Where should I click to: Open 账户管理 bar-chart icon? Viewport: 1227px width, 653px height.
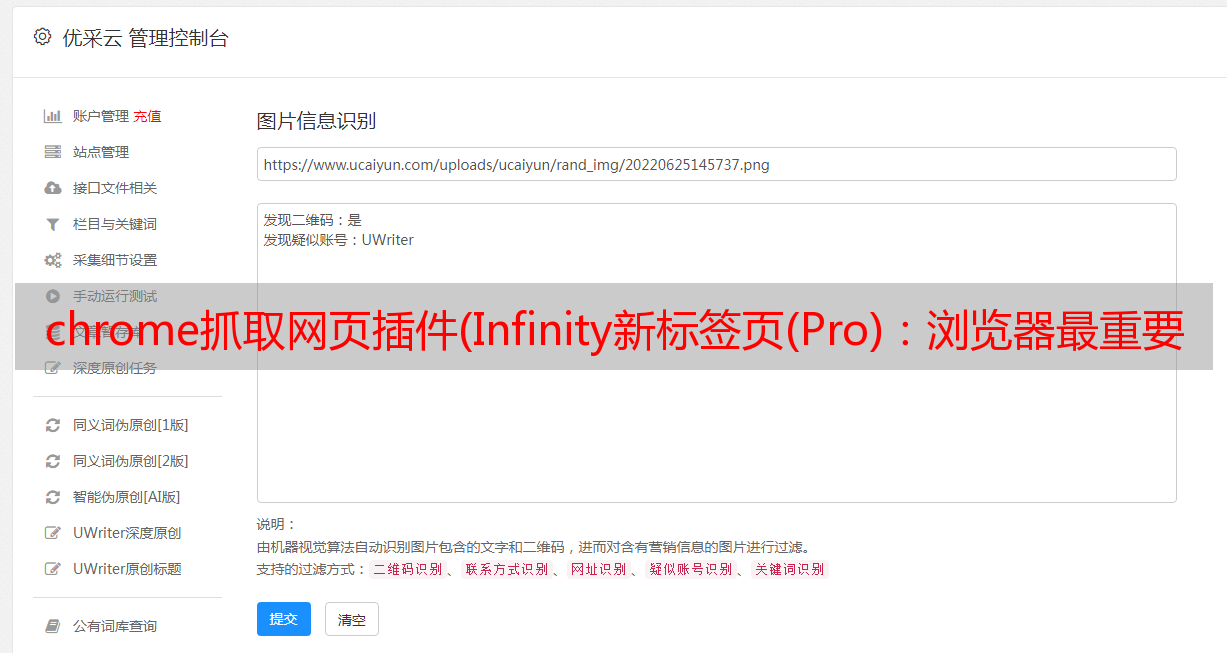coord(53,116)
